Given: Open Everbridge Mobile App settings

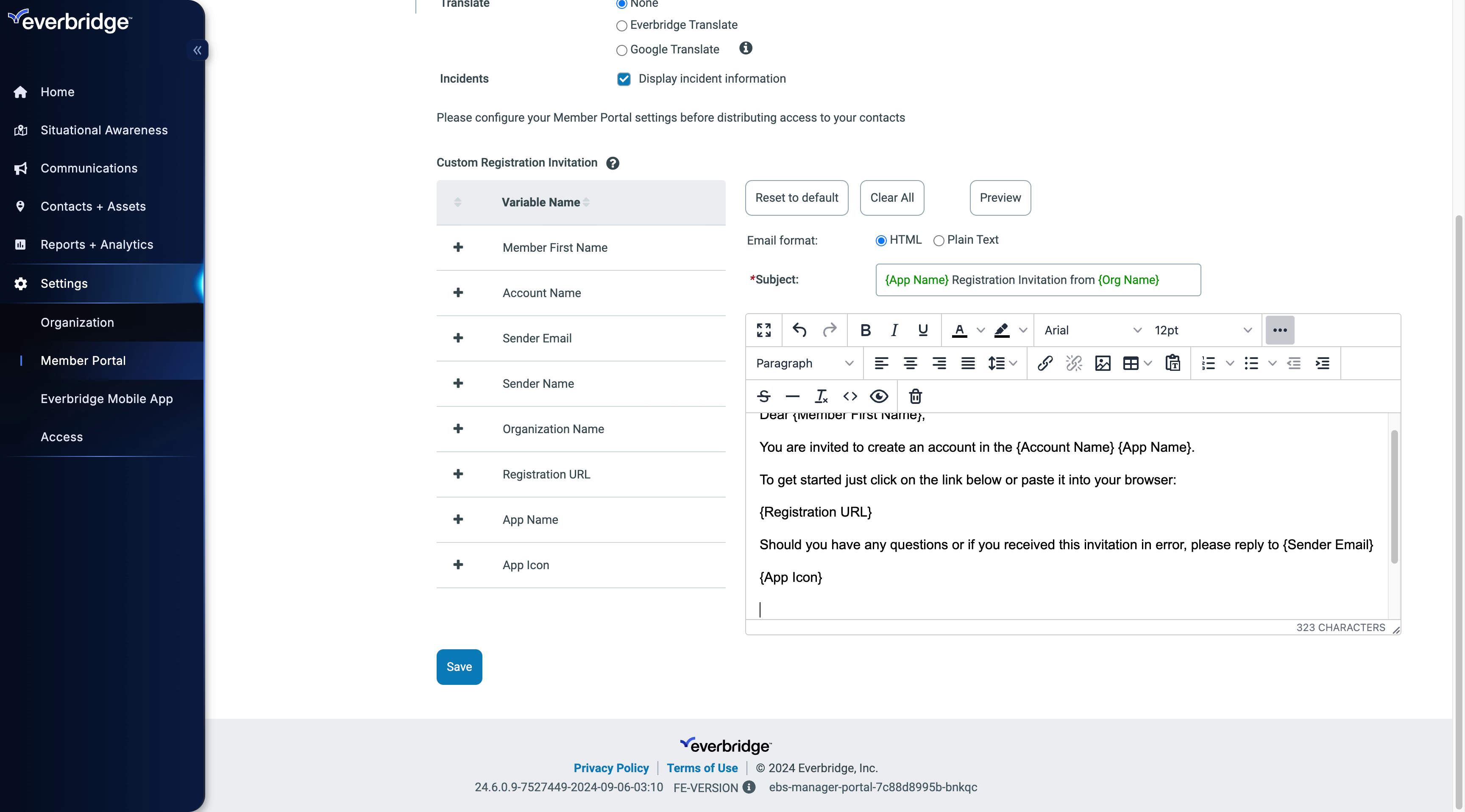Looking at the screenshot, I should (x=106, y=399).
